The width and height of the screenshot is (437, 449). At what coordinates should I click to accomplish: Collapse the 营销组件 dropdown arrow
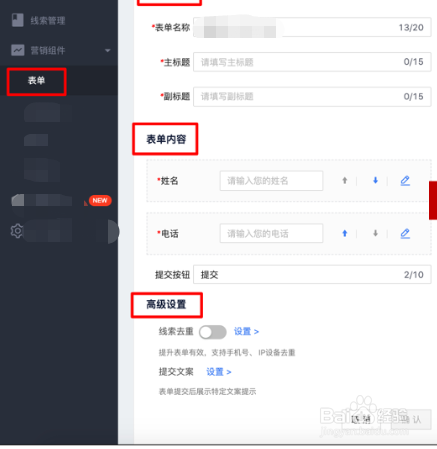point(107,51)
